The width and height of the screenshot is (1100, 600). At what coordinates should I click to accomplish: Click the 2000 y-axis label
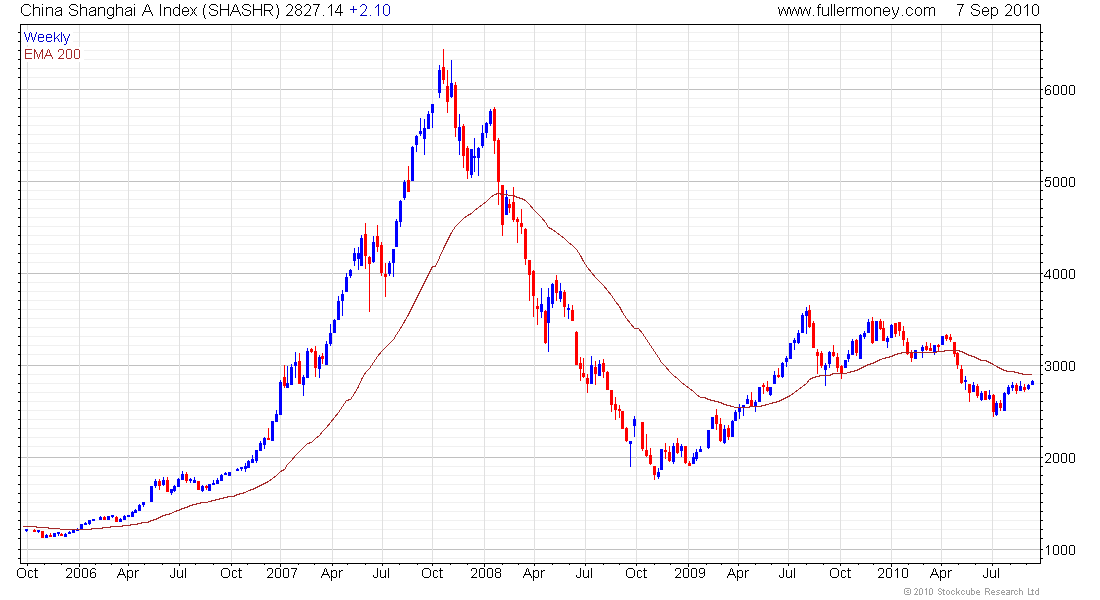(x=1060, y=458)
